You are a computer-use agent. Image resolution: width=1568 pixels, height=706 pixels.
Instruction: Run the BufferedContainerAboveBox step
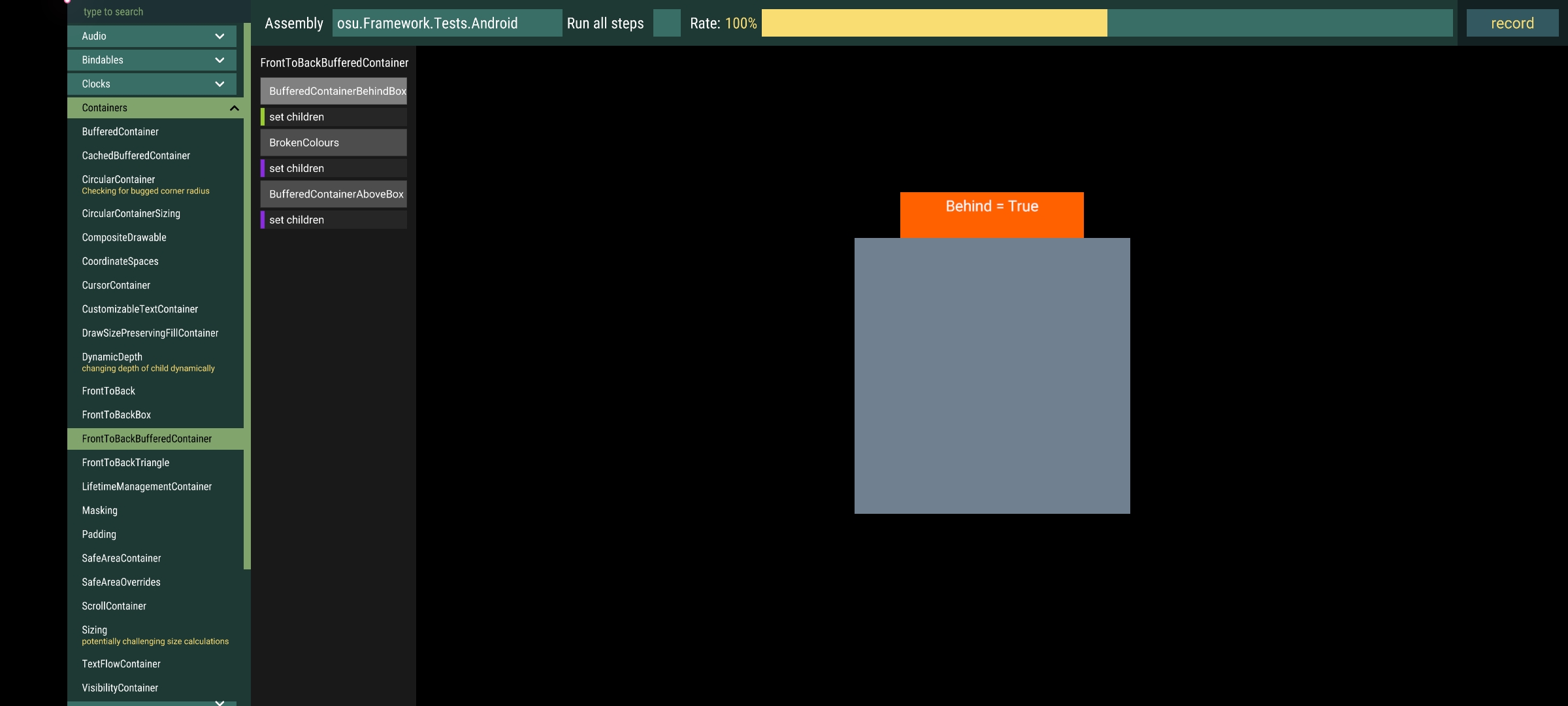coord(333,193)
